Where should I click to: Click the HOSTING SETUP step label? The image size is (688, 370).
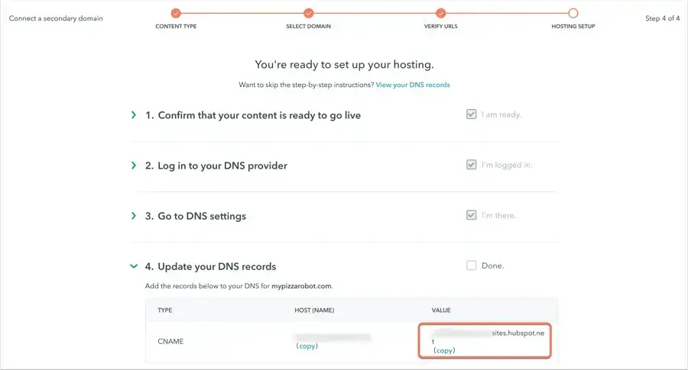pyautogui.click(x=573, y=26)
